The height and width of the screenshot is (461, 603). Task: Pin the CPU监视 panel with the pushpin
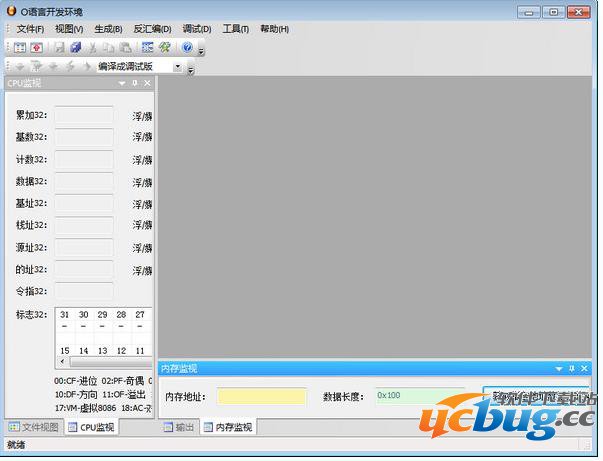[135, 83]
